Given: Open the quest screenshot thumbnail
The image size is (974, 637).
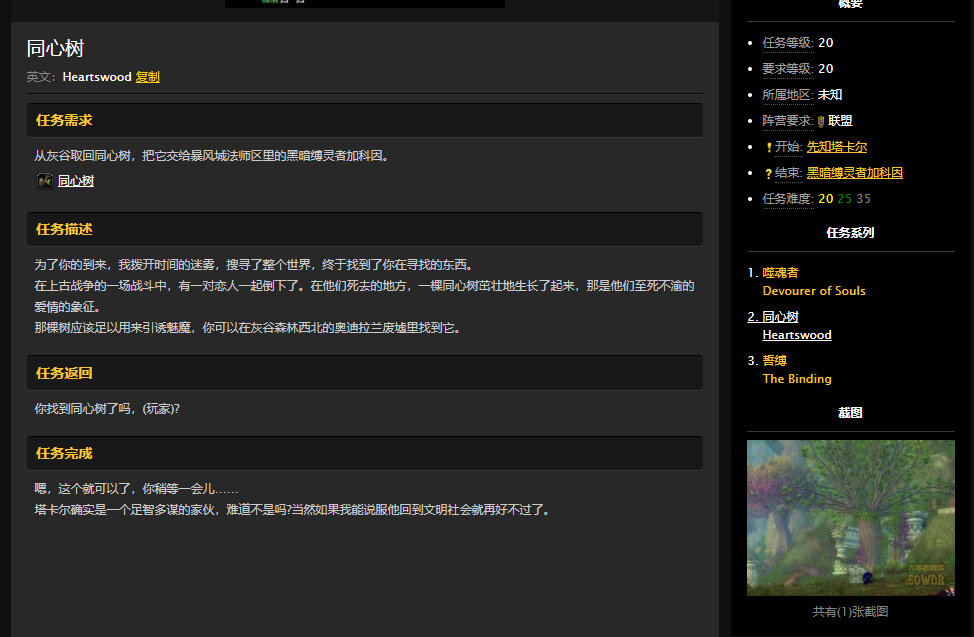Looking at the screenshot, I should [x=849, y=517].
